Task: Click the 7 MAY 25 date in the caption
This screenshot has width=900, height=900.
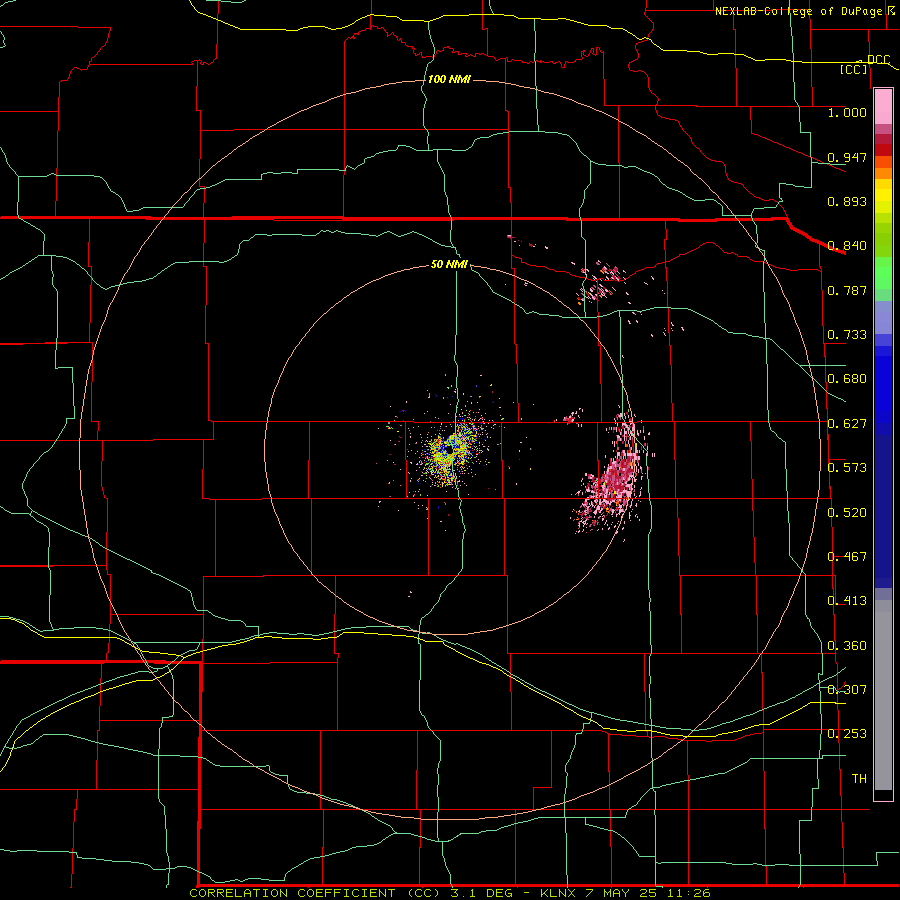Action: (x=619, y=893)
